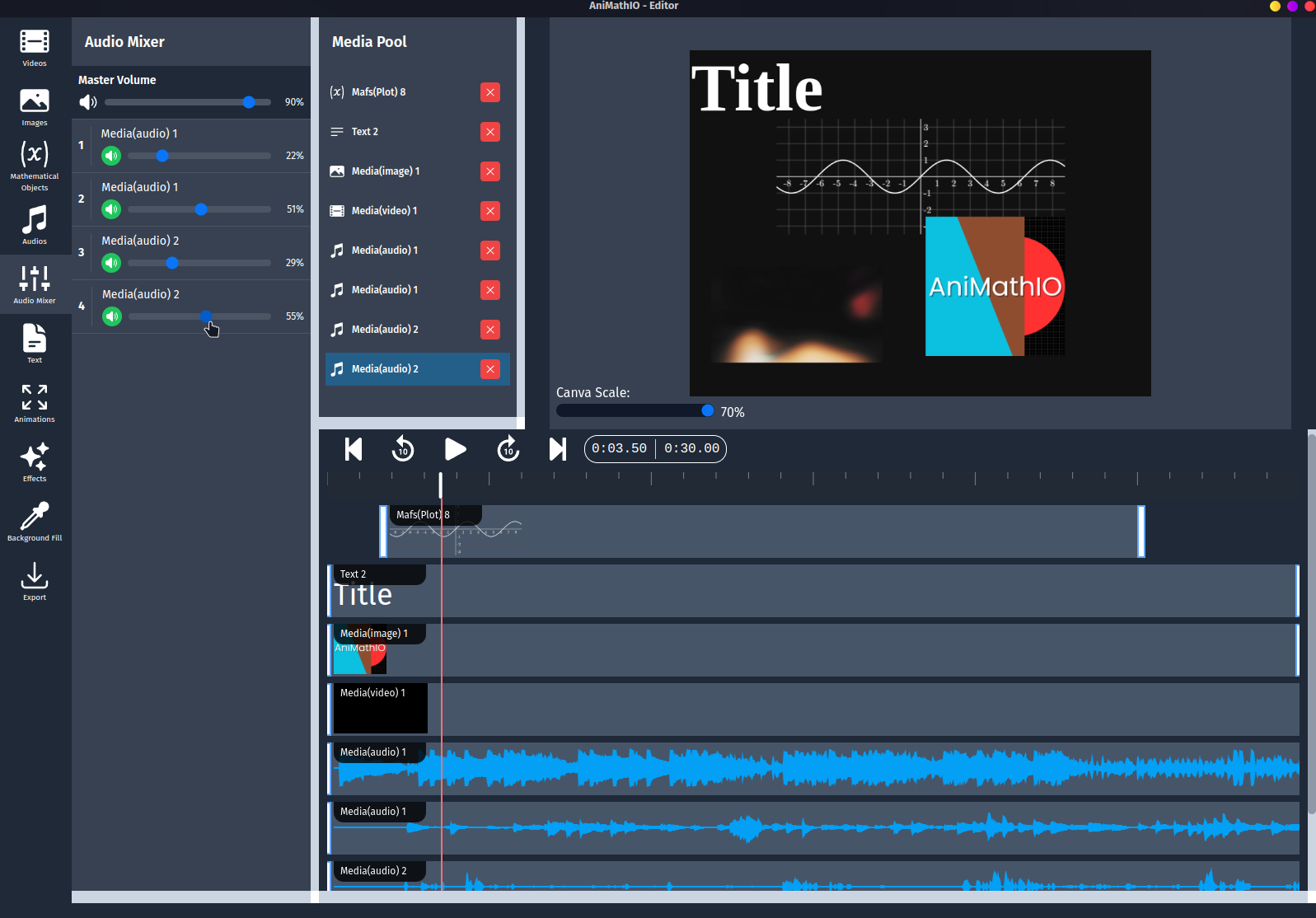Select Media(audio) 2 waveform track on timeline
1316x918 pixels.
point(813,877)
